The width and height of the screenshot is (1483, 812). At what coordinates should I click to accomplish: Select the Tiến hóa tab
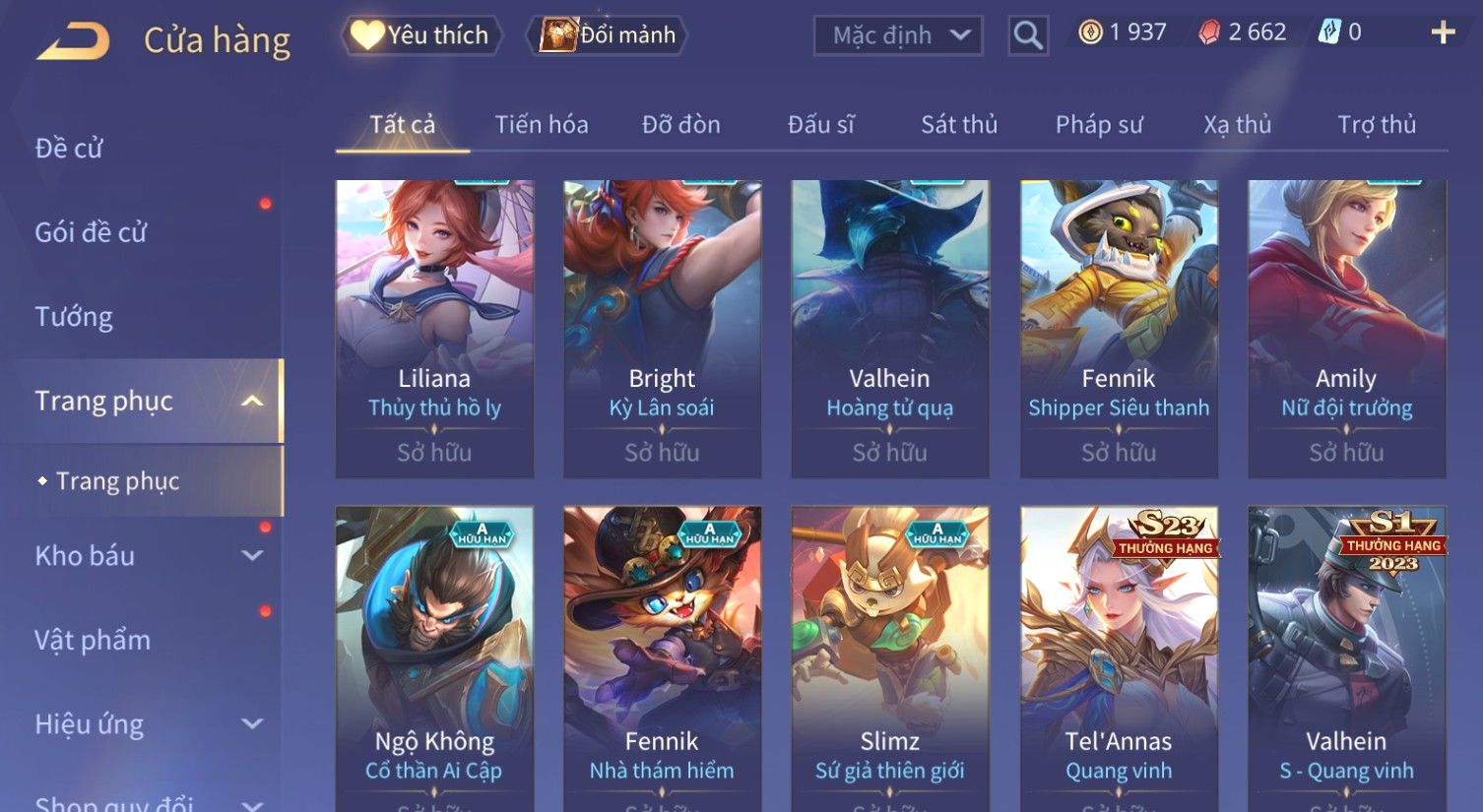pos(542,125)
